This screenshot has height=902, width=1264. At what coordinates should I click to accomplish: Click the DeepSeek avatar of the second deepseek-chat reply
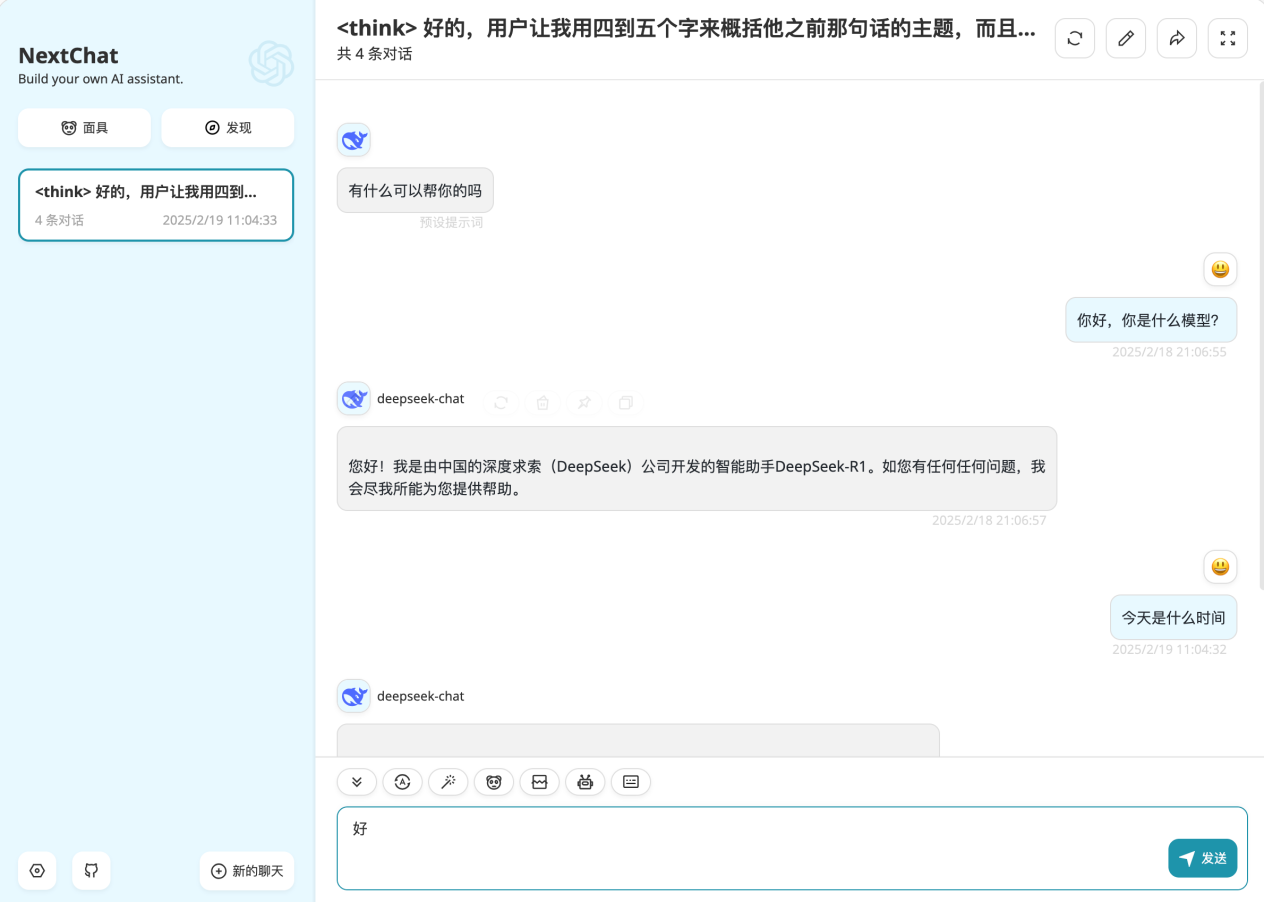(354, 398)
